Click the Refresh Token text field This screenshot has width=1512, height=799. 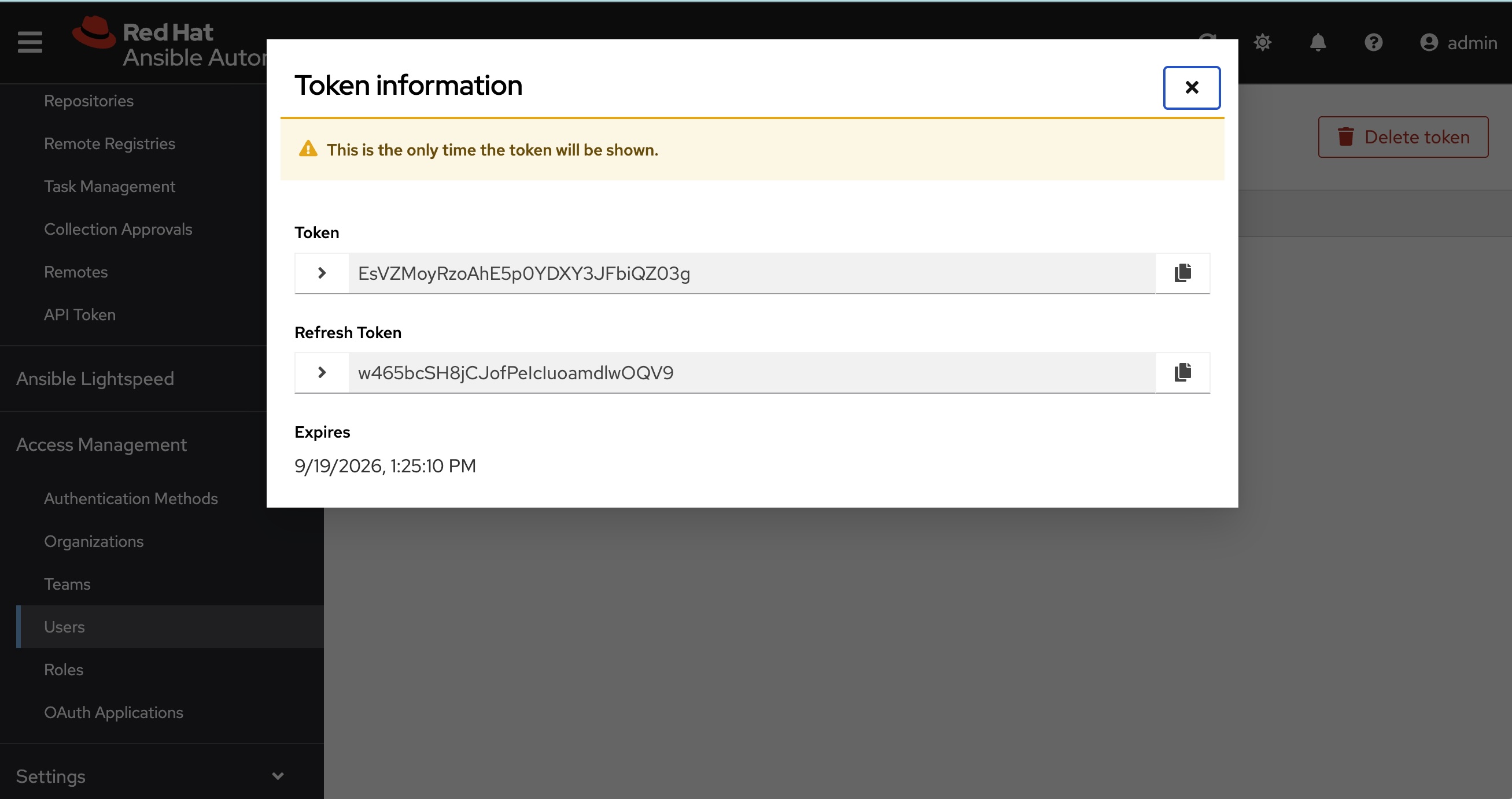pyautogui.click(x=752, y=372)
